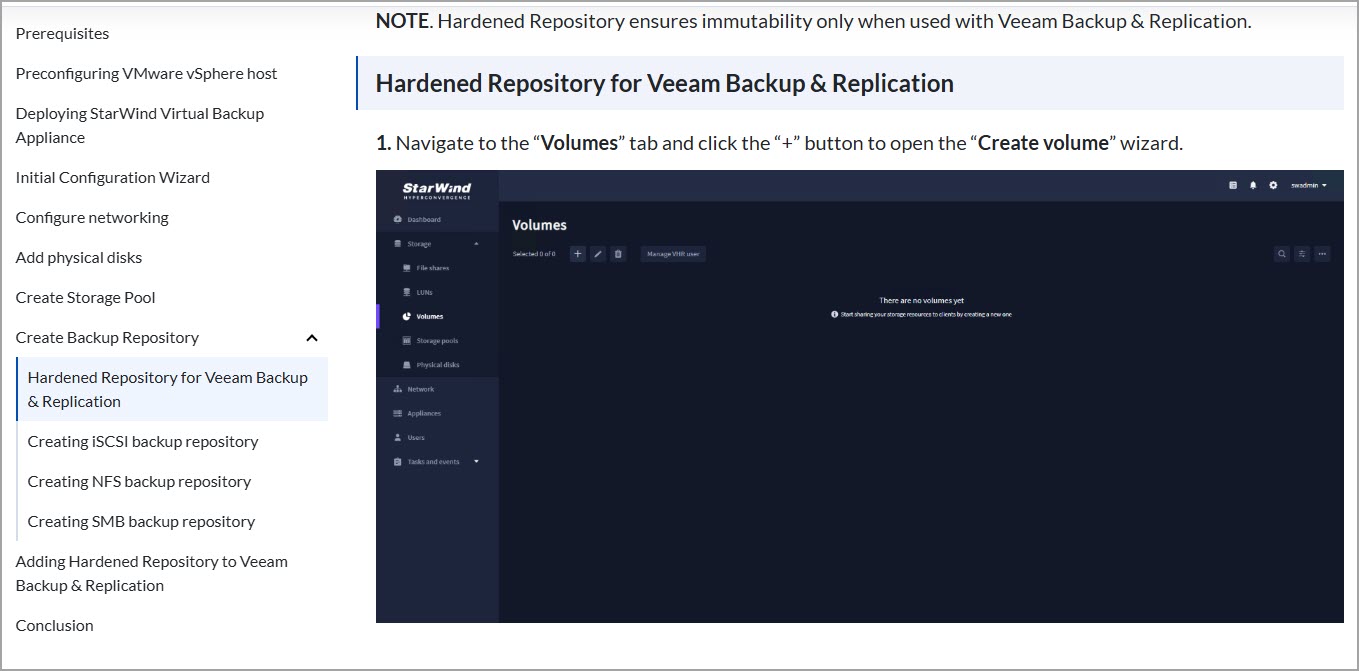This screenshot has width=1359, height=671.
Task: Click the plus icon to create volume
Action: pyautogui.click(x=577, y=254)
